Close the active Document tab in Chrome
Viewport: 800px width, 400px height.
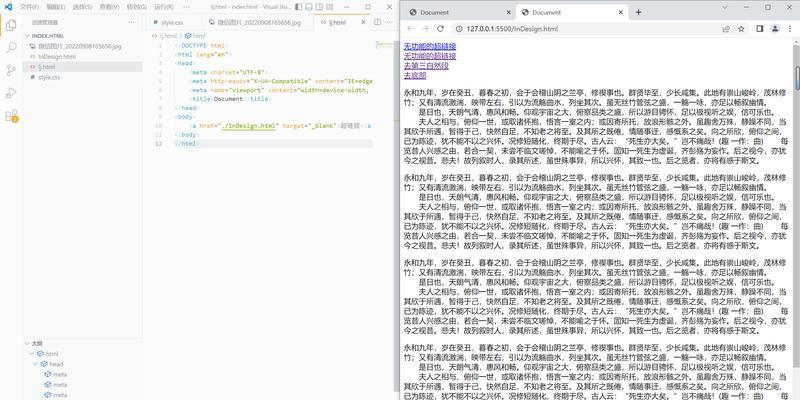(621, 12)
